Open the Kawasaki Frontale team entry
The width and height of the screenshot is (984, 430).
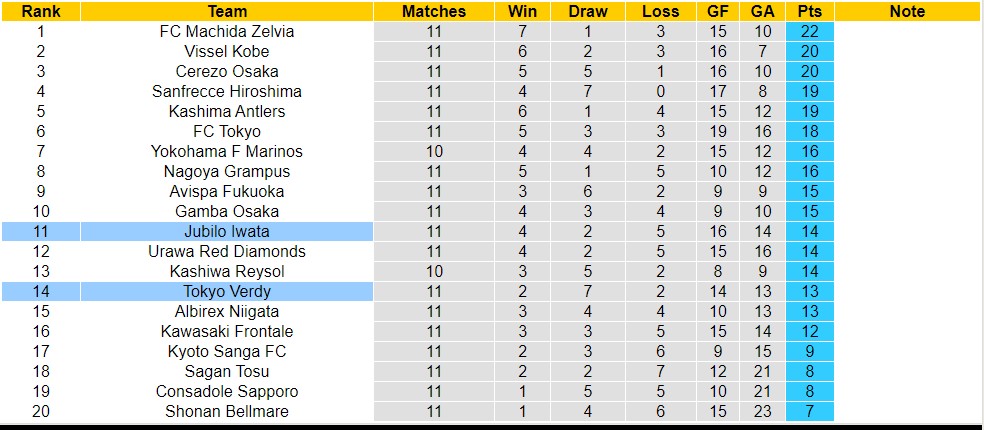pyautogui.click(x=227, y=331)
